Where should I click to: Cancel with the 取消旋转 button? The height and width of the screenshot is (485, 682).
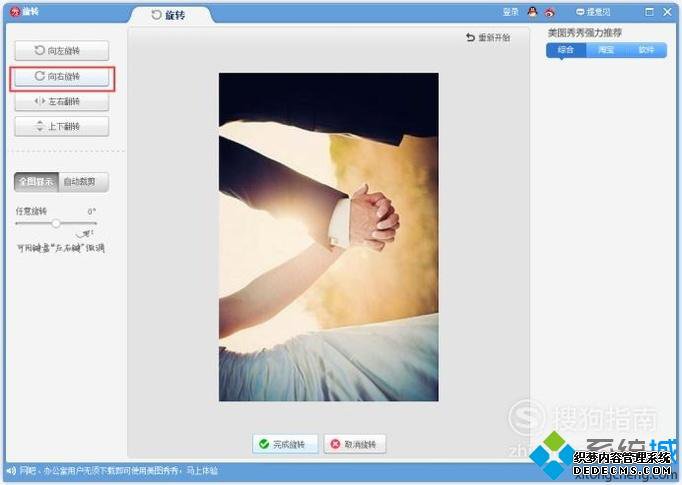click(x=354, y=444)
